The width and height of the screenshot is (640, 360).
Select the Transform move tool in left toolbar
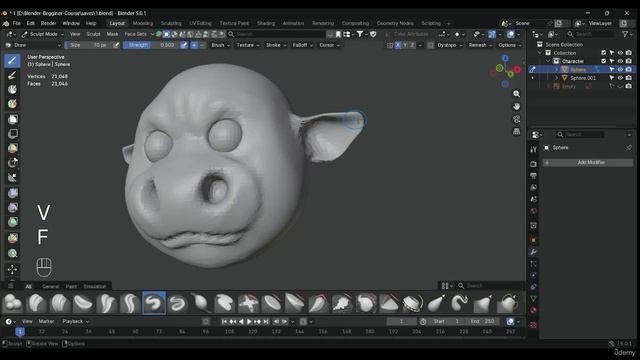click(x=12, y=269)
